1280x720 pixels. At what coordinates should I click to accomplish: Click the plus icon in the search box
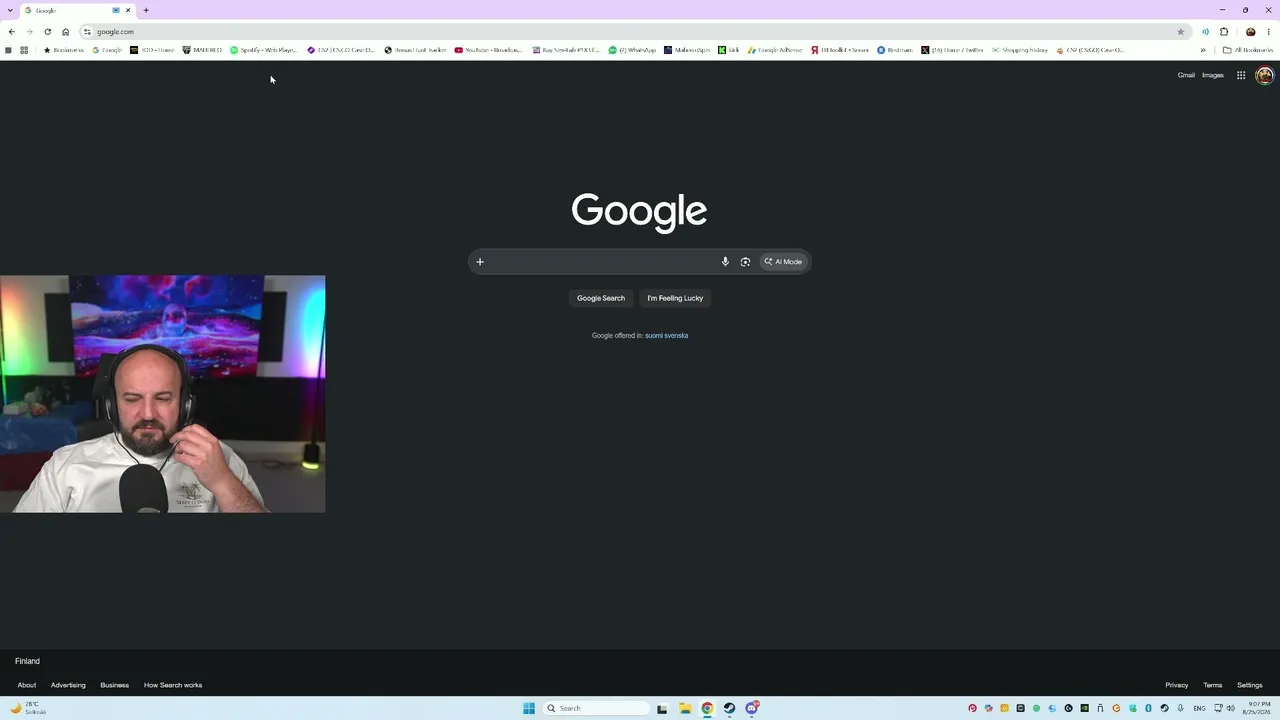[480, 262]
